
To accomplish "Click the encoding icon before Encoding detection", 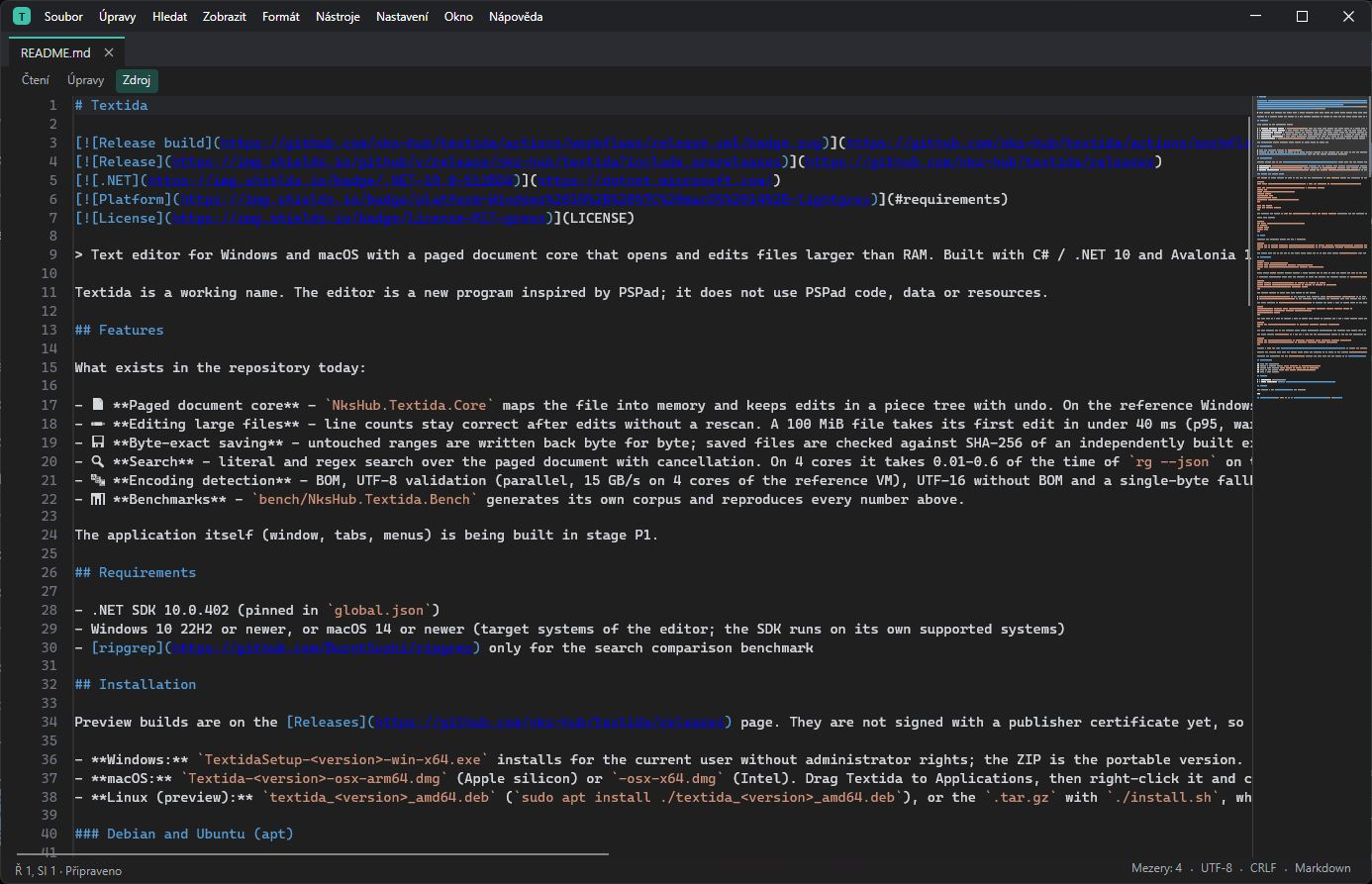I will tap(97, 480).
